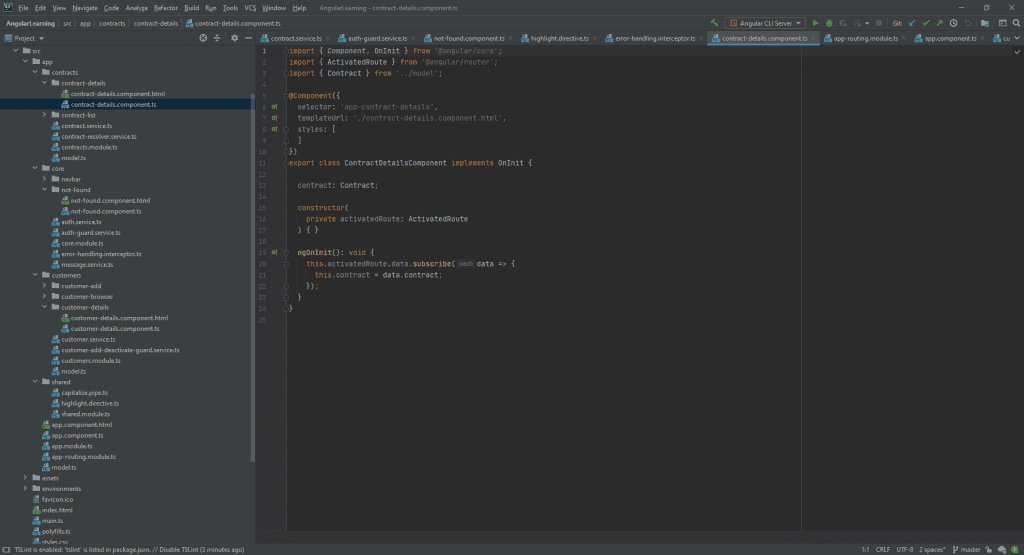
Task: Open Run Anything window icon
Action: click(x=1002, y=23)
